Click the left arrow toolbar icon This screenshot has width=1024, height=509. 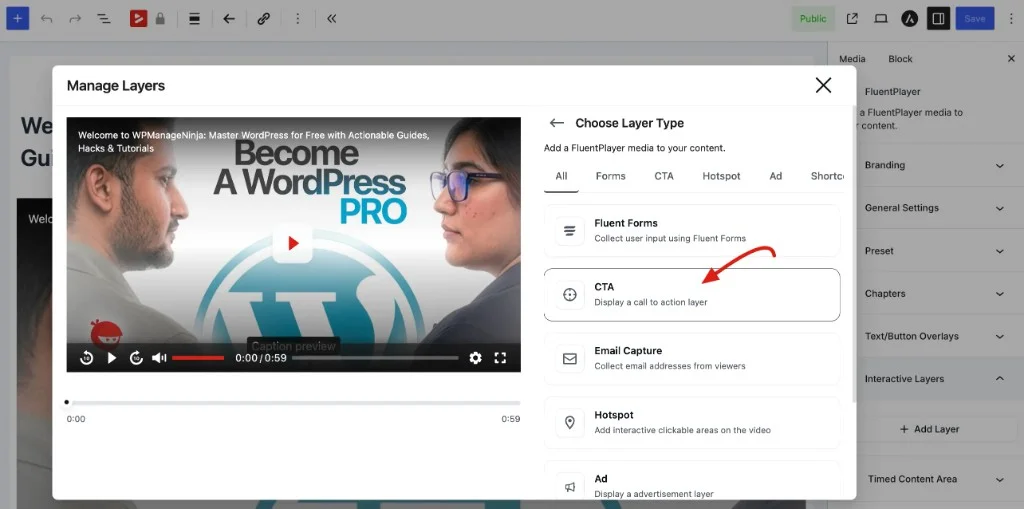tap(229, 18)
